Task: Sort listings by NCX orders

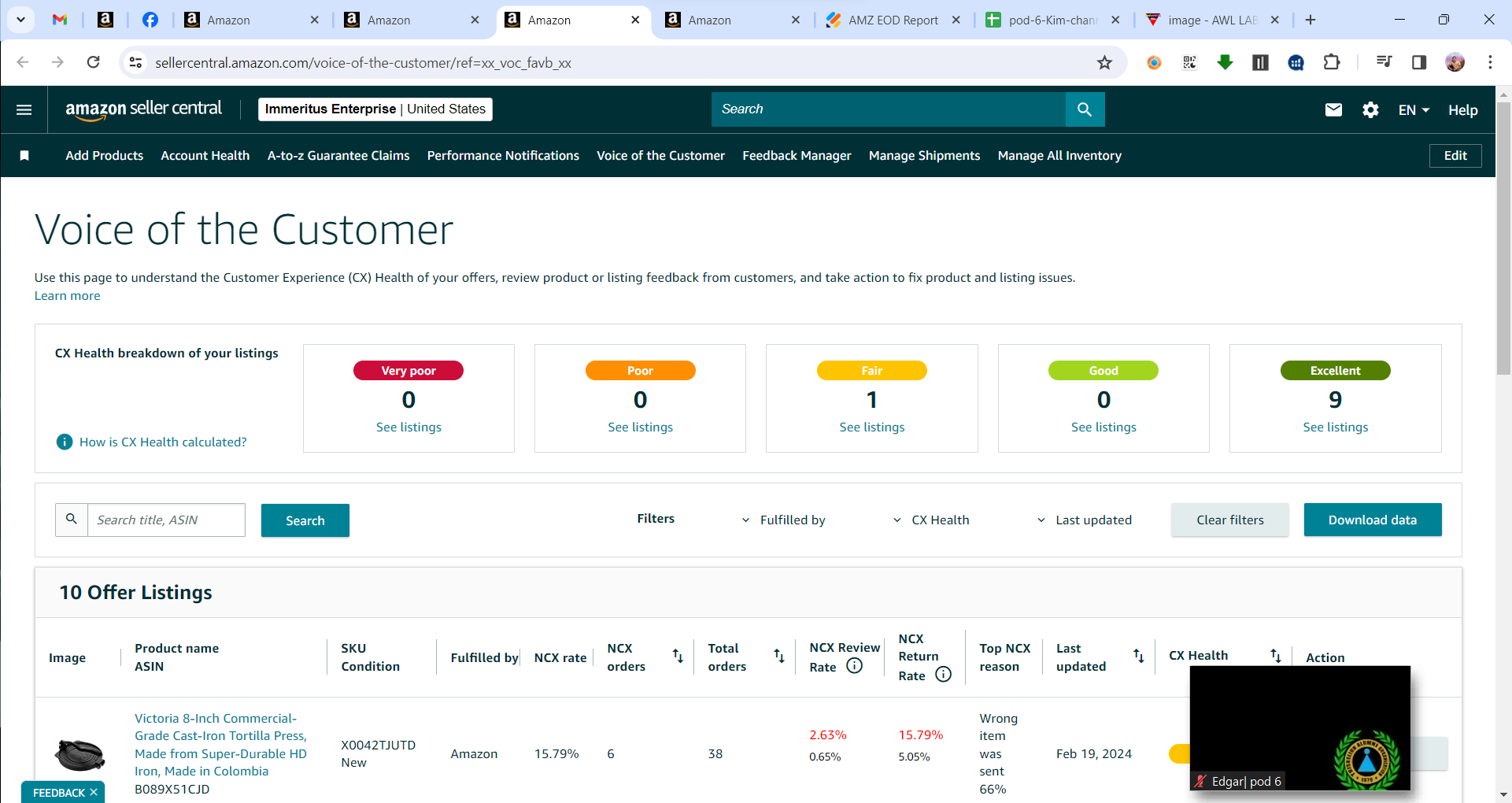Action: (678, 656)
